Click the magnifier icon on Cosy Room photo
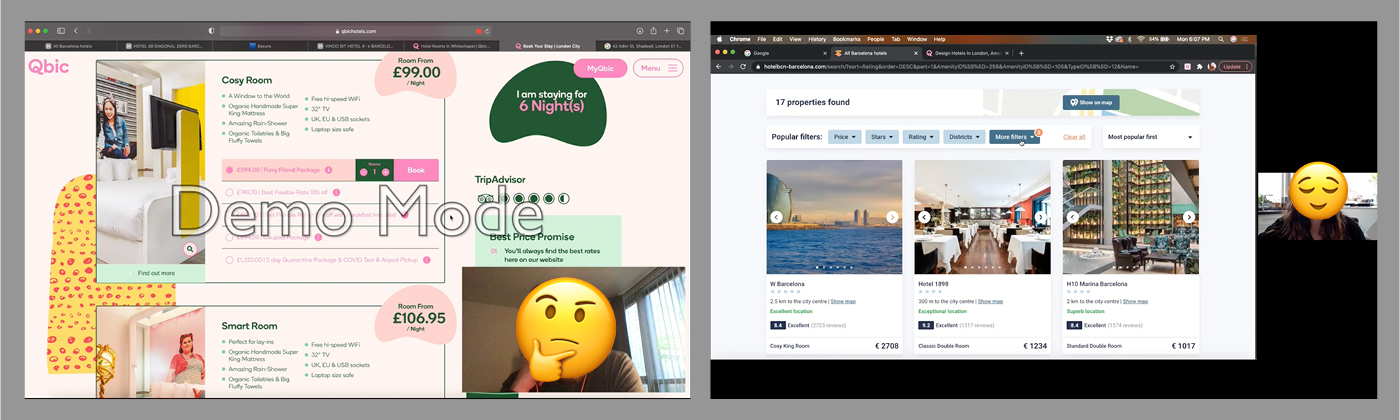This screenshot has height=420, width=1400. tap(190, 249)
